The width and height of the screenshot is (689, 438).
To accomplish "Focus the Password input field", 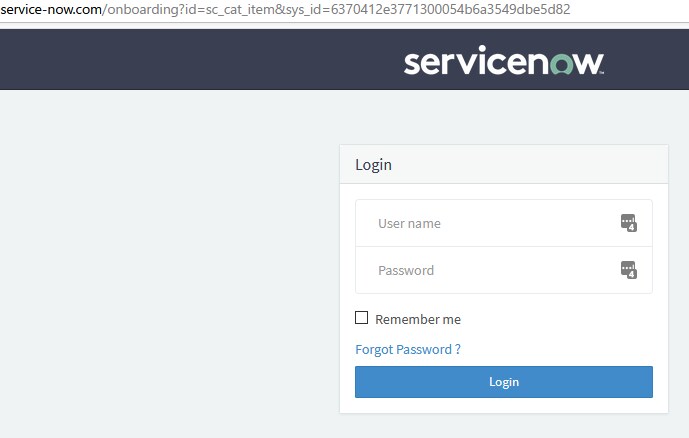I will [x=490, y=270].
